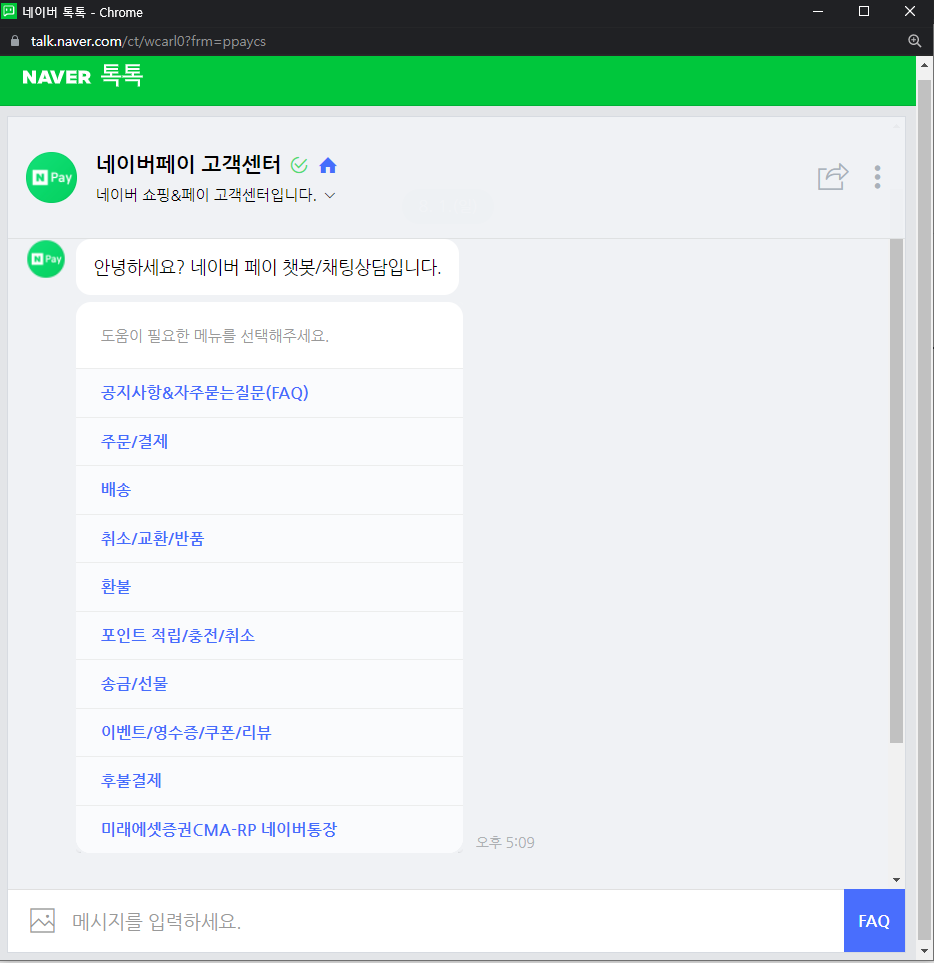This screenshot has width=934, height=963.
Task: Expand the 고객센터 description chevron
Action: pos(330,195)
